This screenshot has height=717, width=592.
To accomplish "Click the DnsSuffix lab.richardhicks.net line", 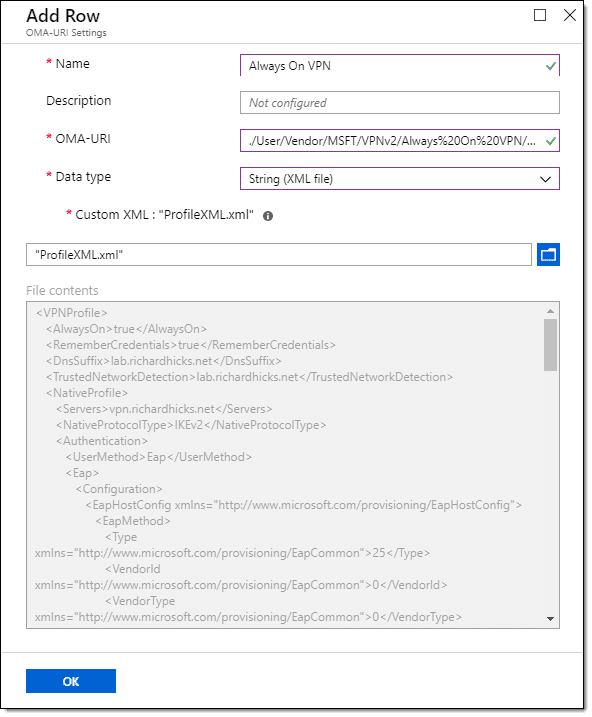I will [164, 361].
